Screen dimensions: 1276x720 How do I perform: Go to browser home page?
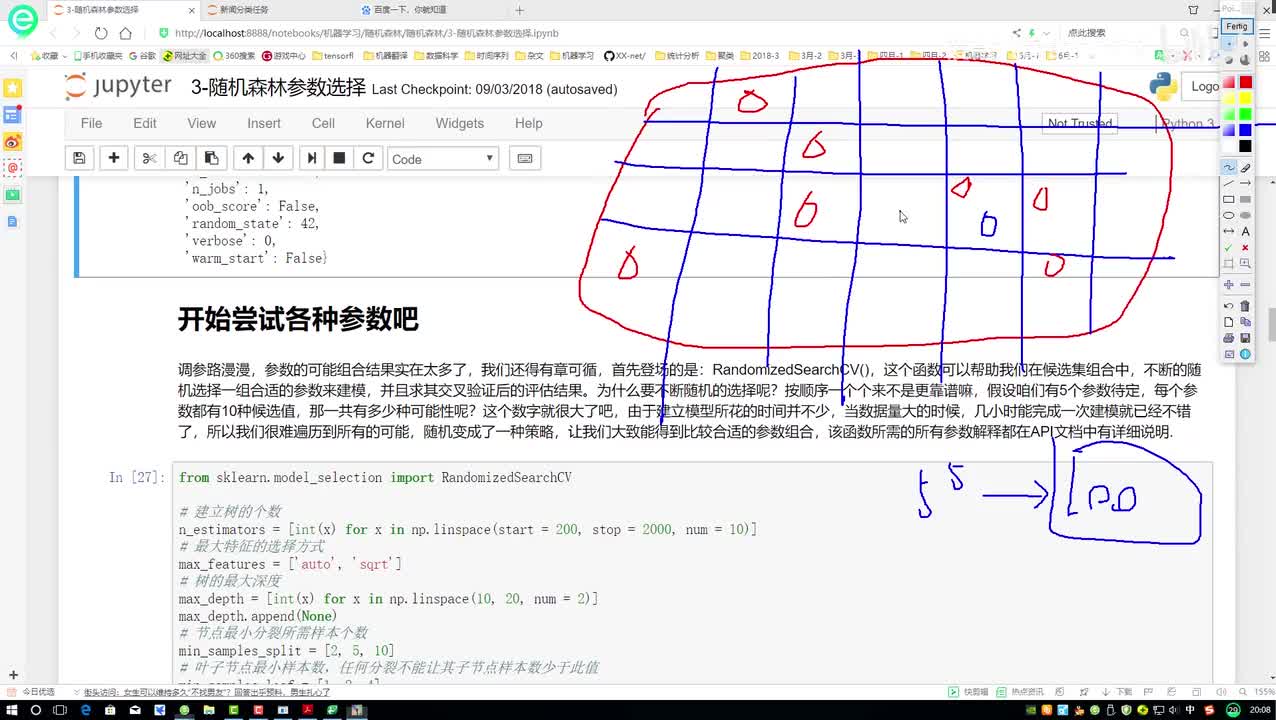tap(125, 33)
